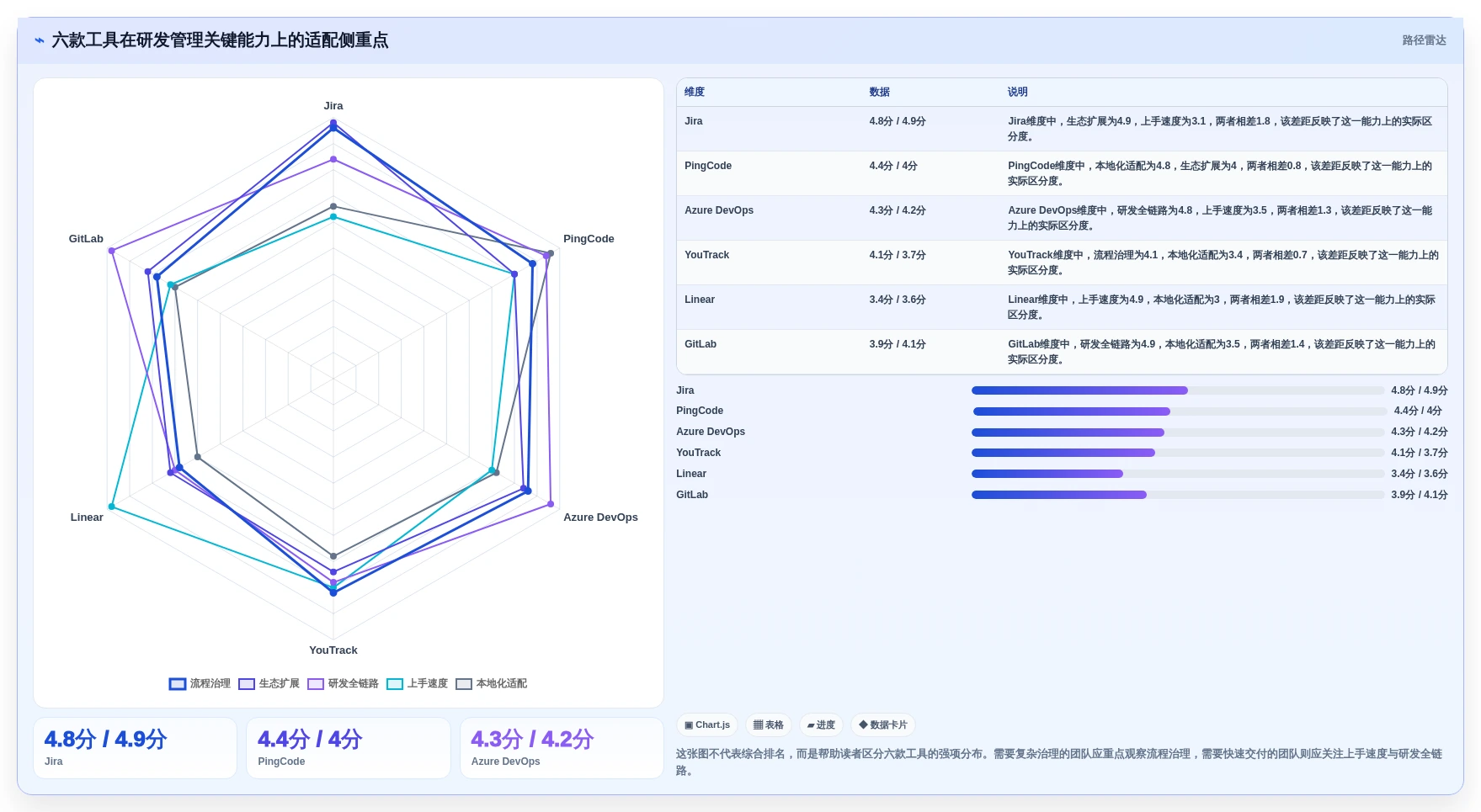Viewport: 1481px width, 812px height.
Task: Click the Azure DevOps progress bar
Action: coord(1178,433)
